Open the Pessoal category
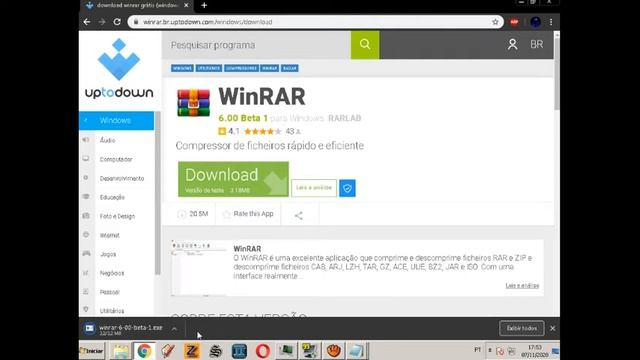640x360 pixels. 109,292
